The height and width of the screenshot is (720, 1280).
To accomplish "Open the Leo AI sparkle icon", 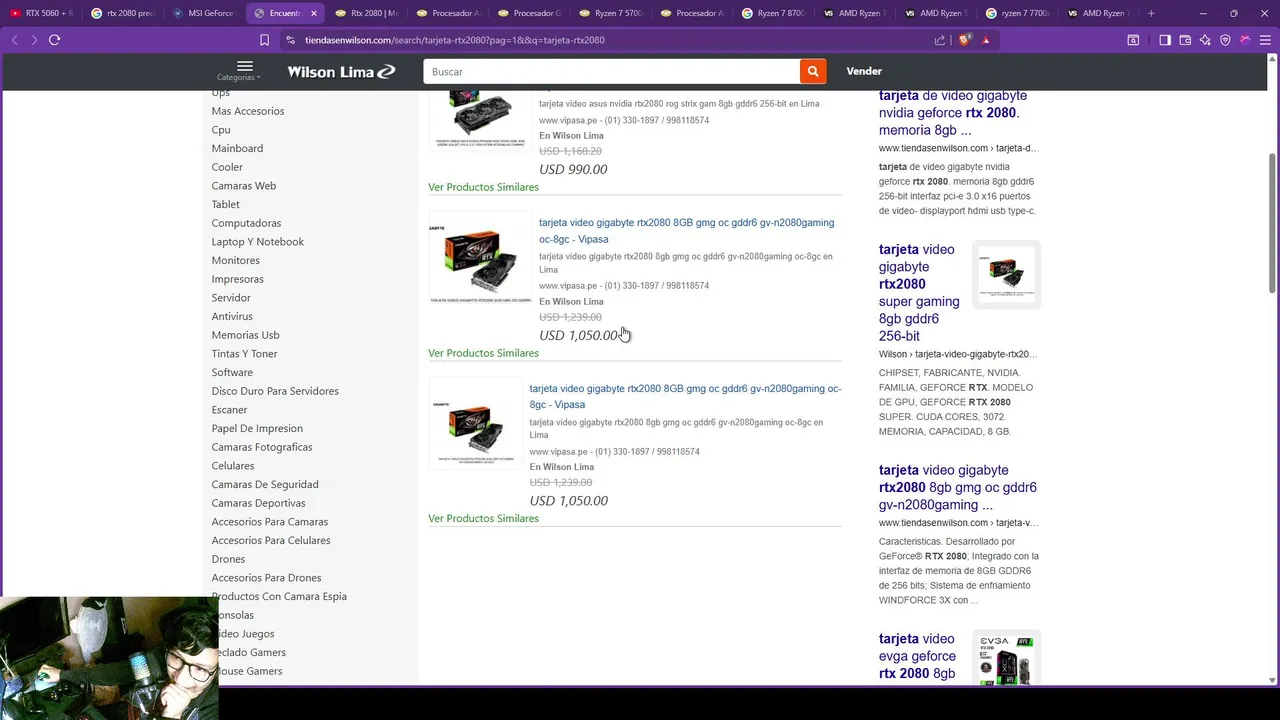I will pyautogui.click(x=1205, y=40).
